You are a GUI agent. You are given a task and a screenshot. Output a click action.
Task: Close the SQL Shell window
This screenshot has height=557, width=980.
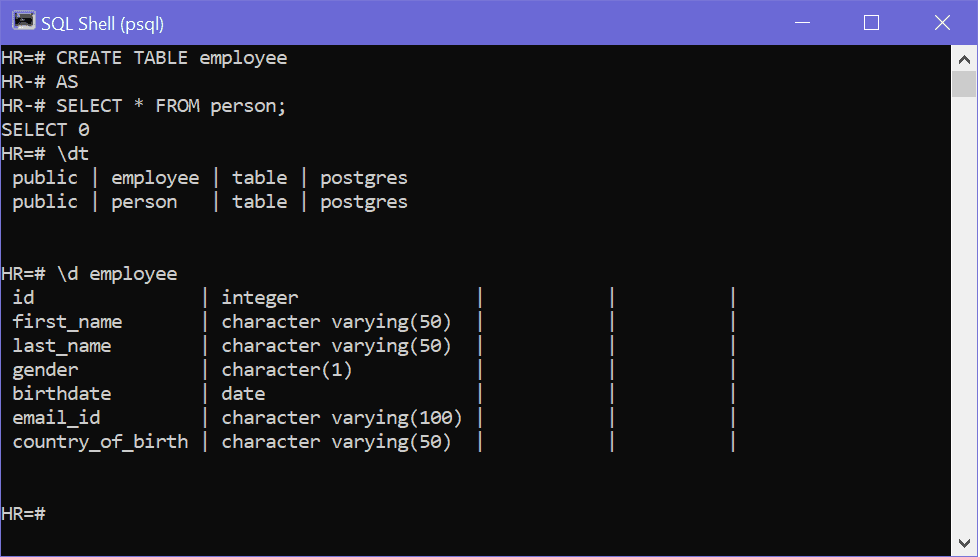point(940,22)
